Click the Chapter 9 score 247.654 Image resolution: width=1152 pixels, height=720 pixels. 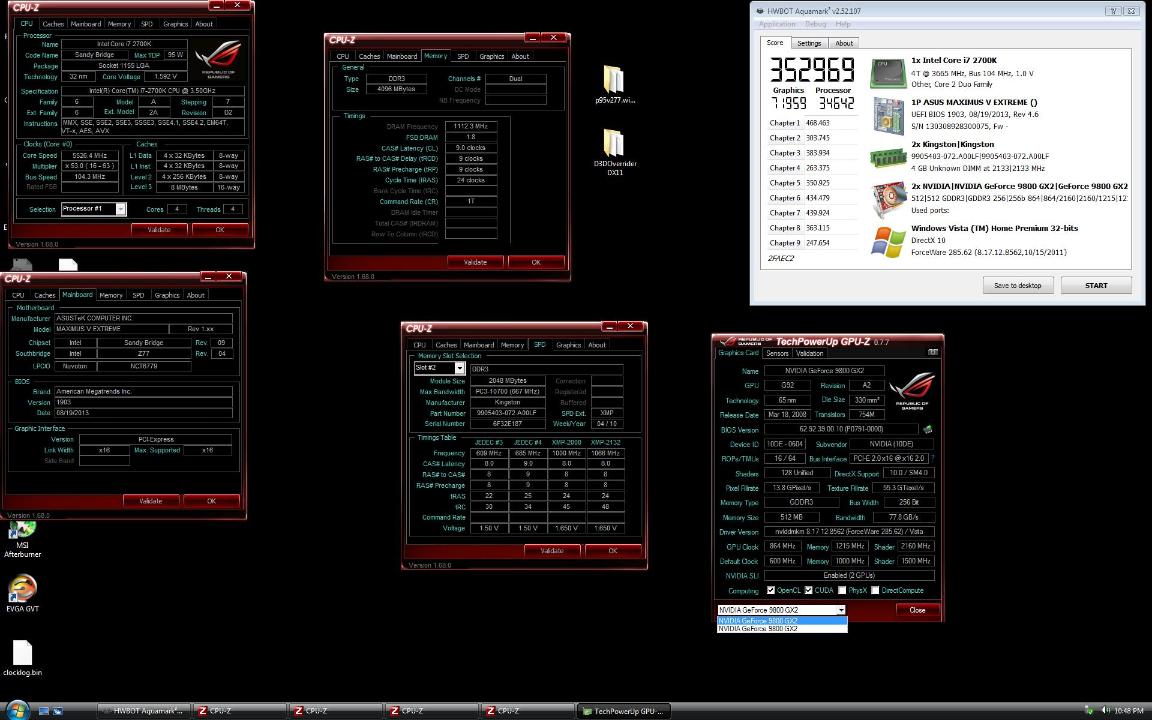pyautogui.click(x=818, y=243)
